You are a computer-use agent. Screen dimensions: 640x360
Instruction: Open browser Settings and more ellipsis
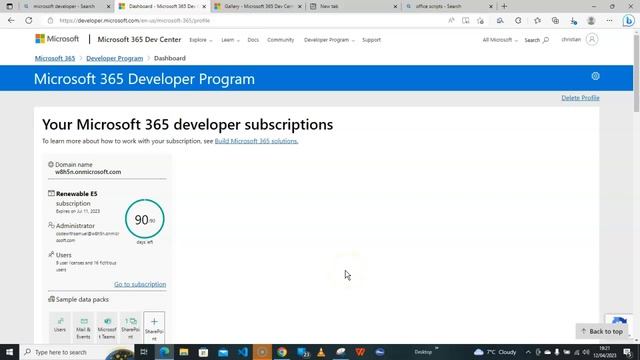[x=609, y=20]
